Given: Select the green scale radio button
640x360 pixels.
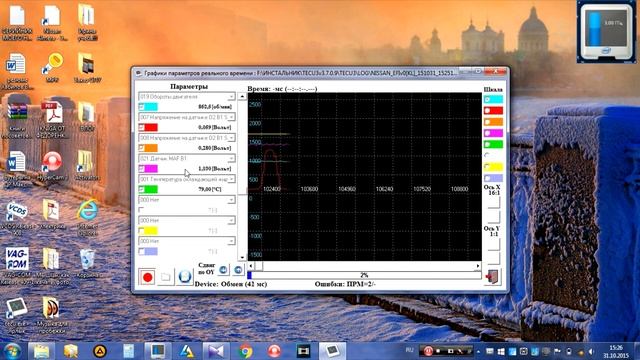Looking at the screenshot, I should click(487, 144).
